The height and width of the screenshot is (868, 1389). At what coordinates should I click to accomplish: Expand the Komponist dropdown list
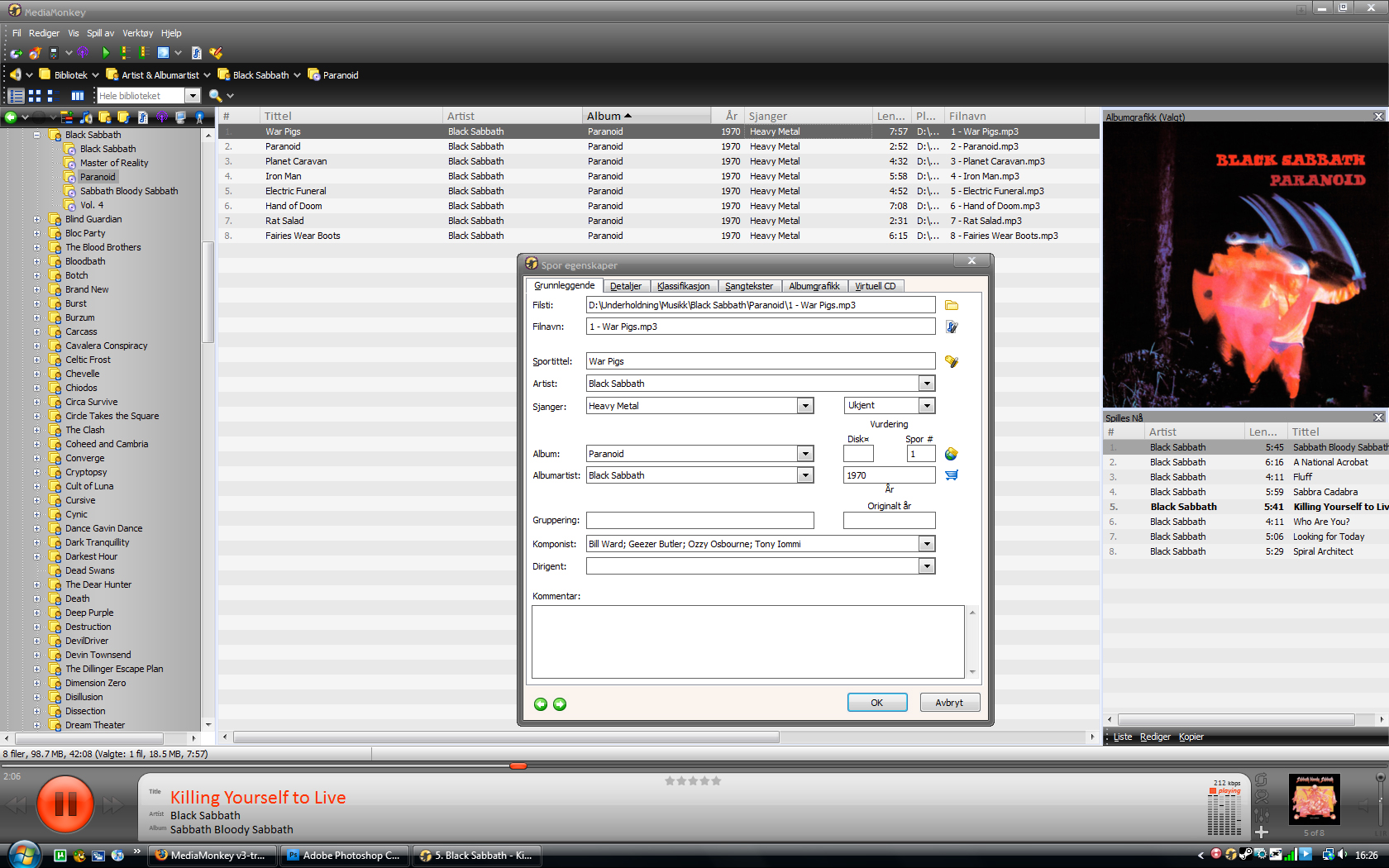coord(927,544)
